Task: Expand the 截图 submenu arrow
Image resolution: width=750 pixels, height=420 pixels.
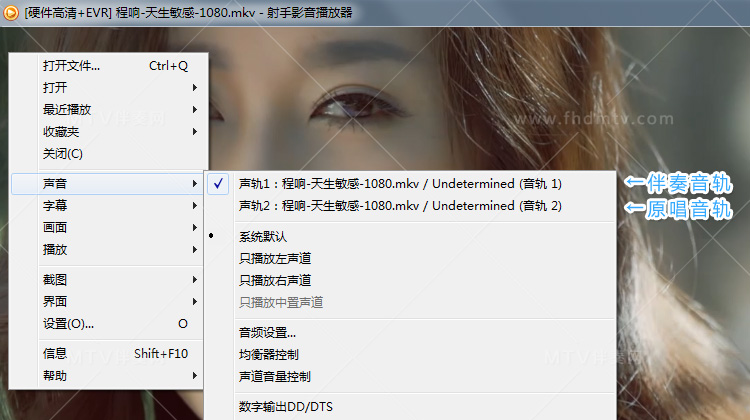Action: pos(195,279)
